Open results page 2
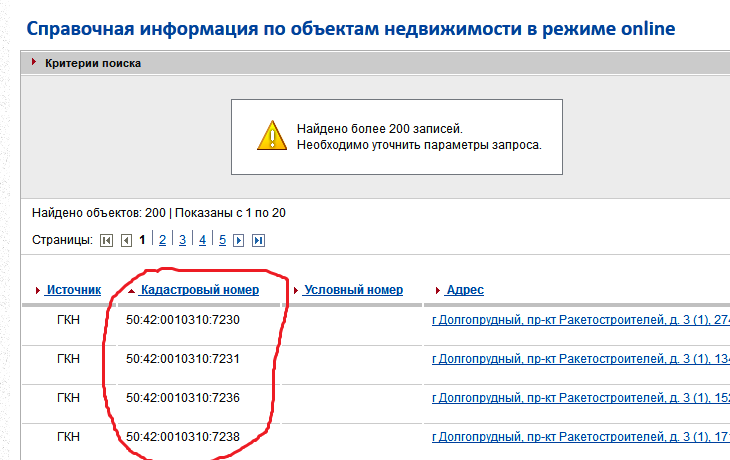Image resolution: width=730 pixels, height=460 pixels. point(163,240)
